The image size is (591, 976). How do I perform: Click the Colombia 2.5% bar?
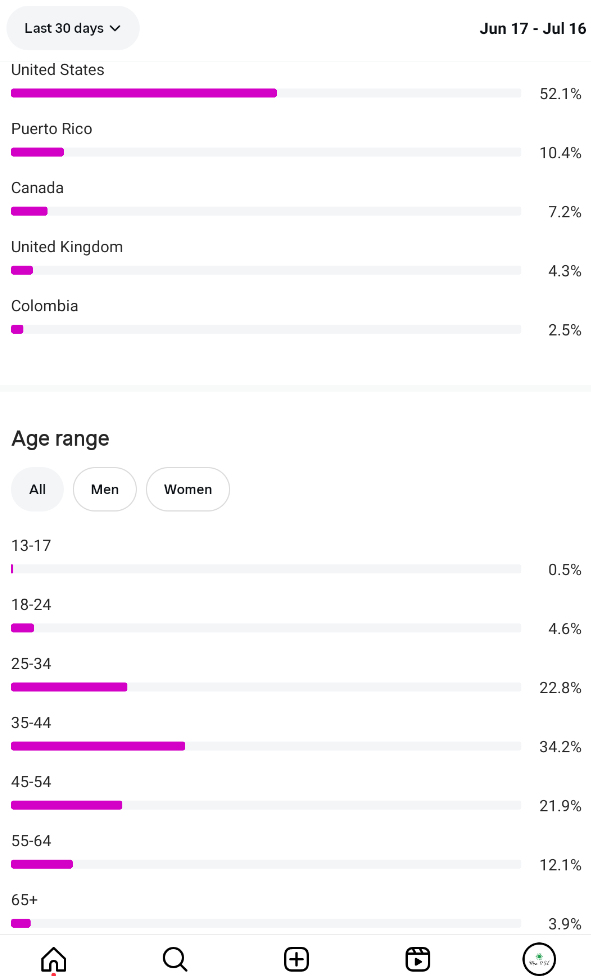point(266,329)
